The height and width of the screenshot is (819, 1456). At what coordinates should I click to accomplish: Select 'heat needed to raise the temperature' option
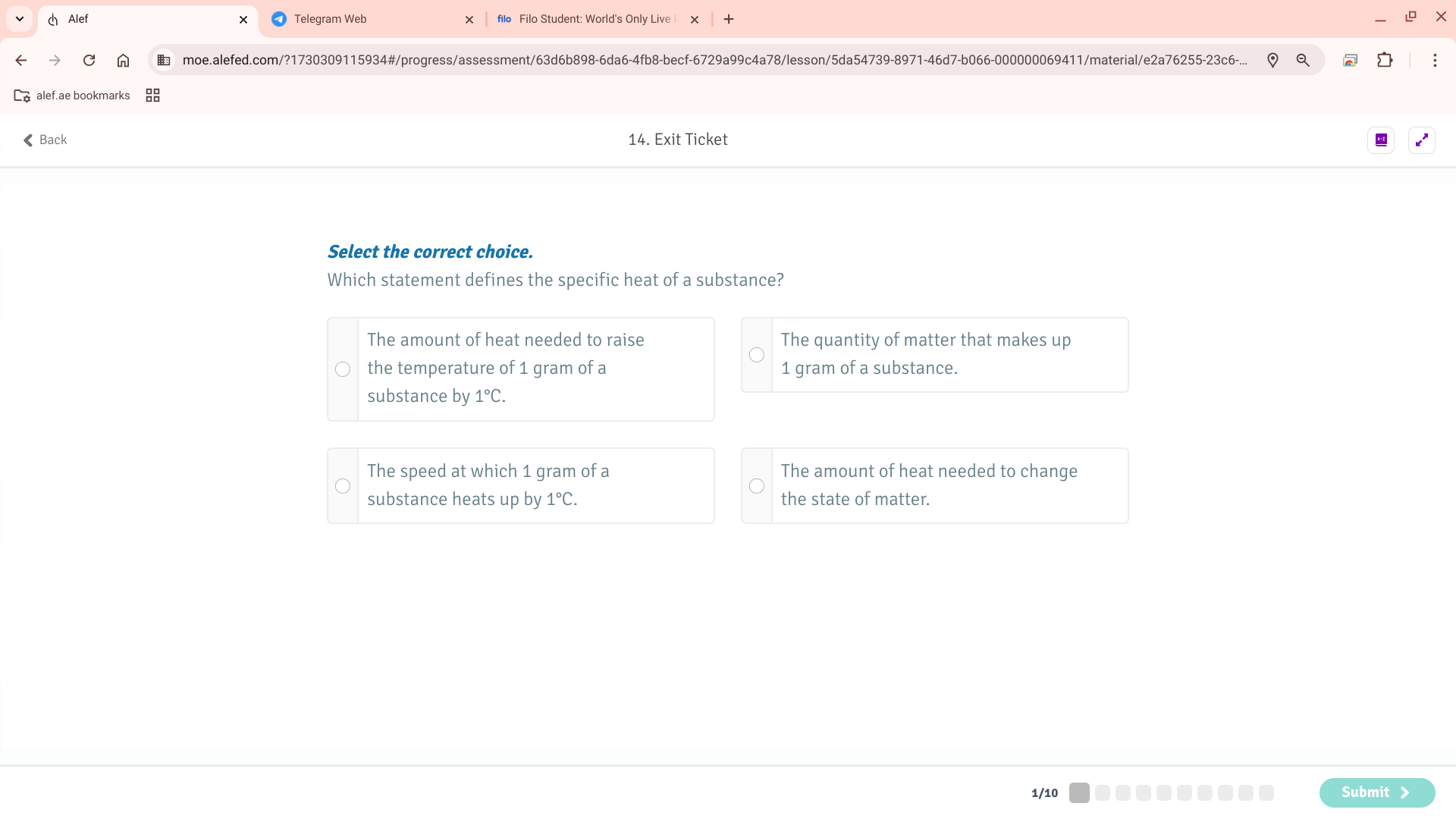point(343,369)
